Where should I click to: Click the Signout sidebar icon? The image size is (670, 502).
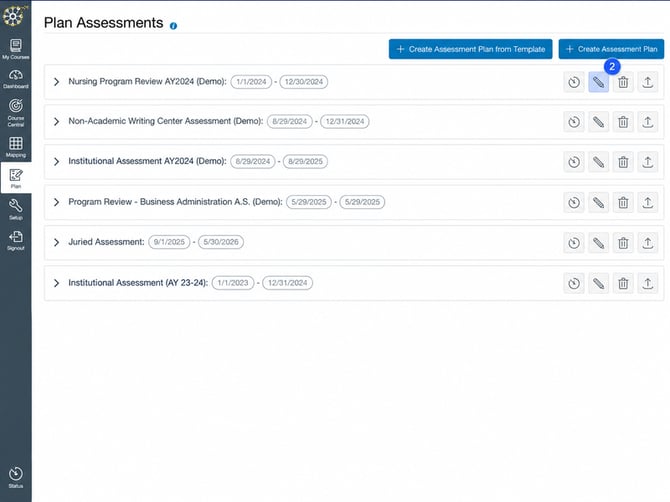coord(16,240)
